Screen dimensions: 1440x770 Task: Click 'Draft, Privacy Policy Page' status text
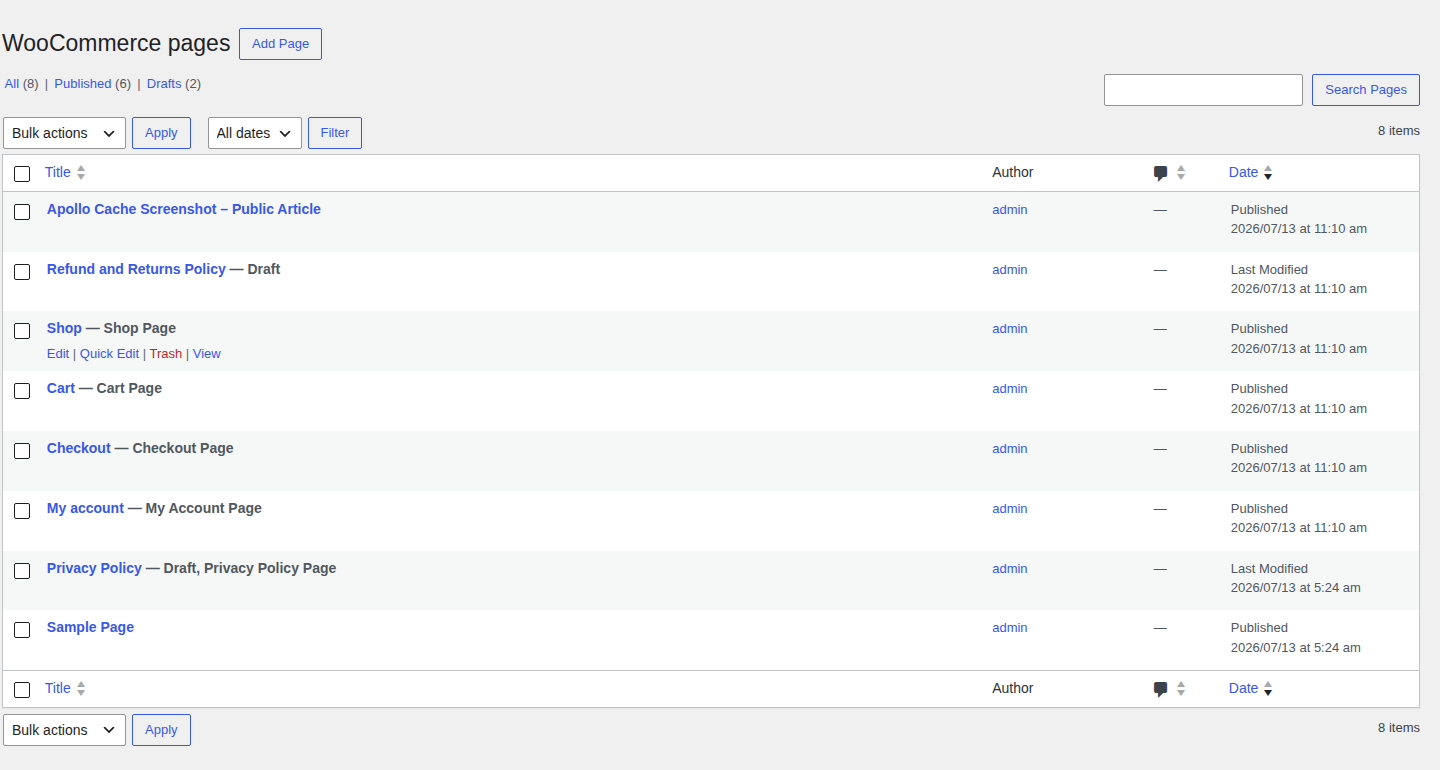tap(250, 568)
